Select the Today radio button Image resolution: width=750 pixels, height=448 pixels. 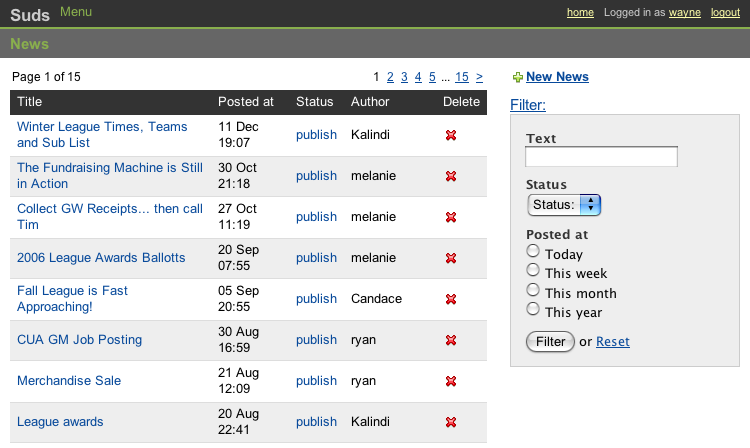click(533, 252)
